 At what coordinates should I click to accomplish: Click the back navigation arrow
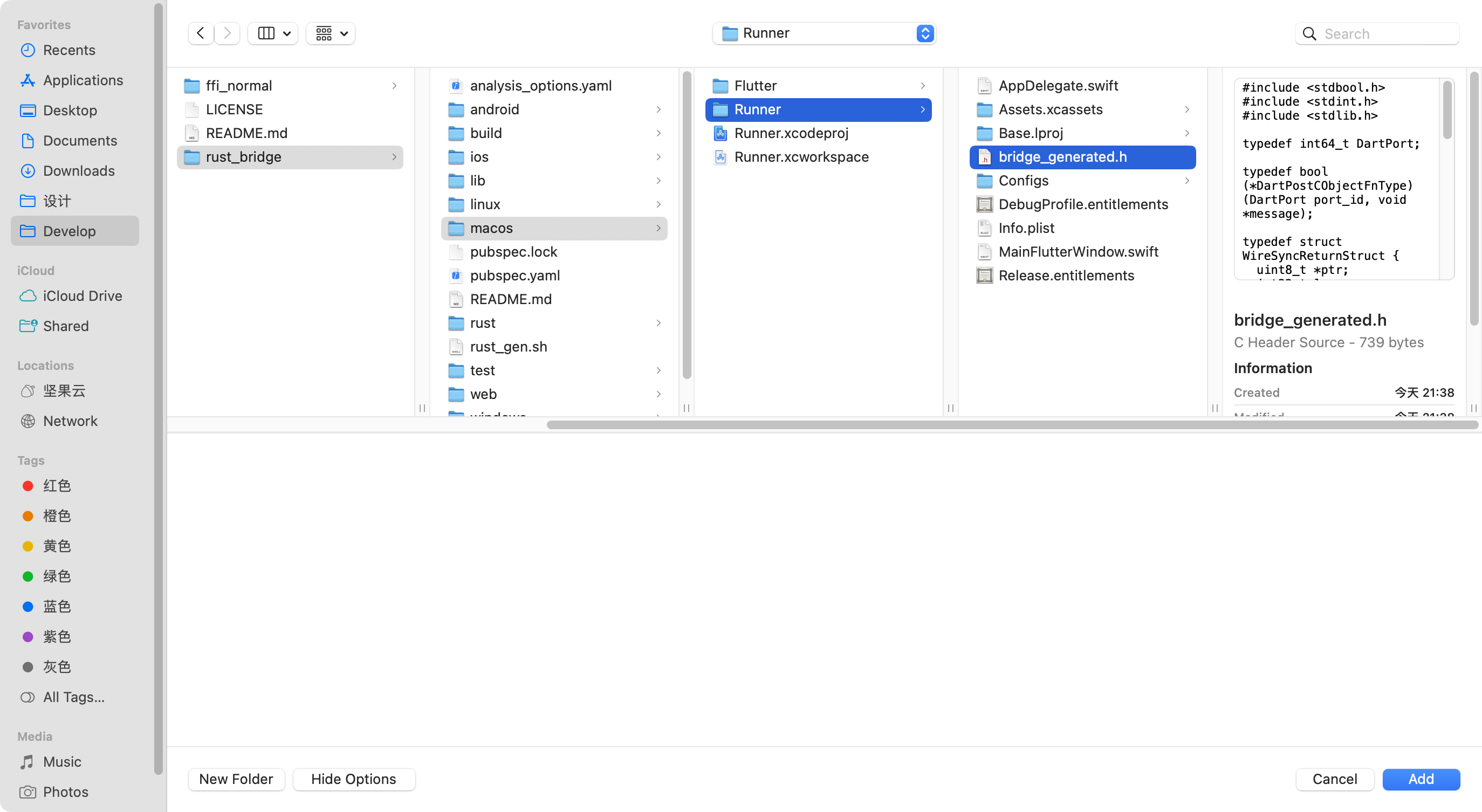tap(200, 33)
